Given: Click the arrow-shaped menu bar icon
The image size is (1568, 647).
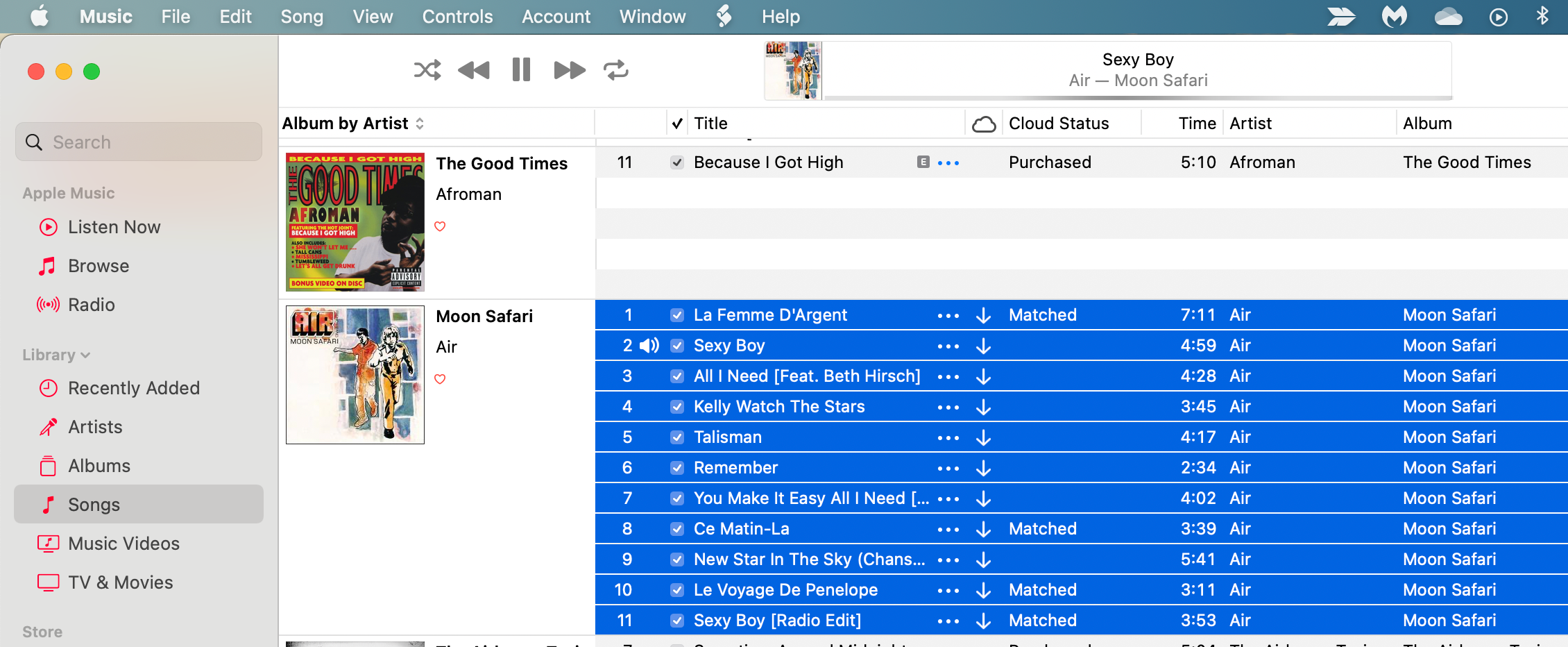Looking at the screenshot, I should 1341,16.
